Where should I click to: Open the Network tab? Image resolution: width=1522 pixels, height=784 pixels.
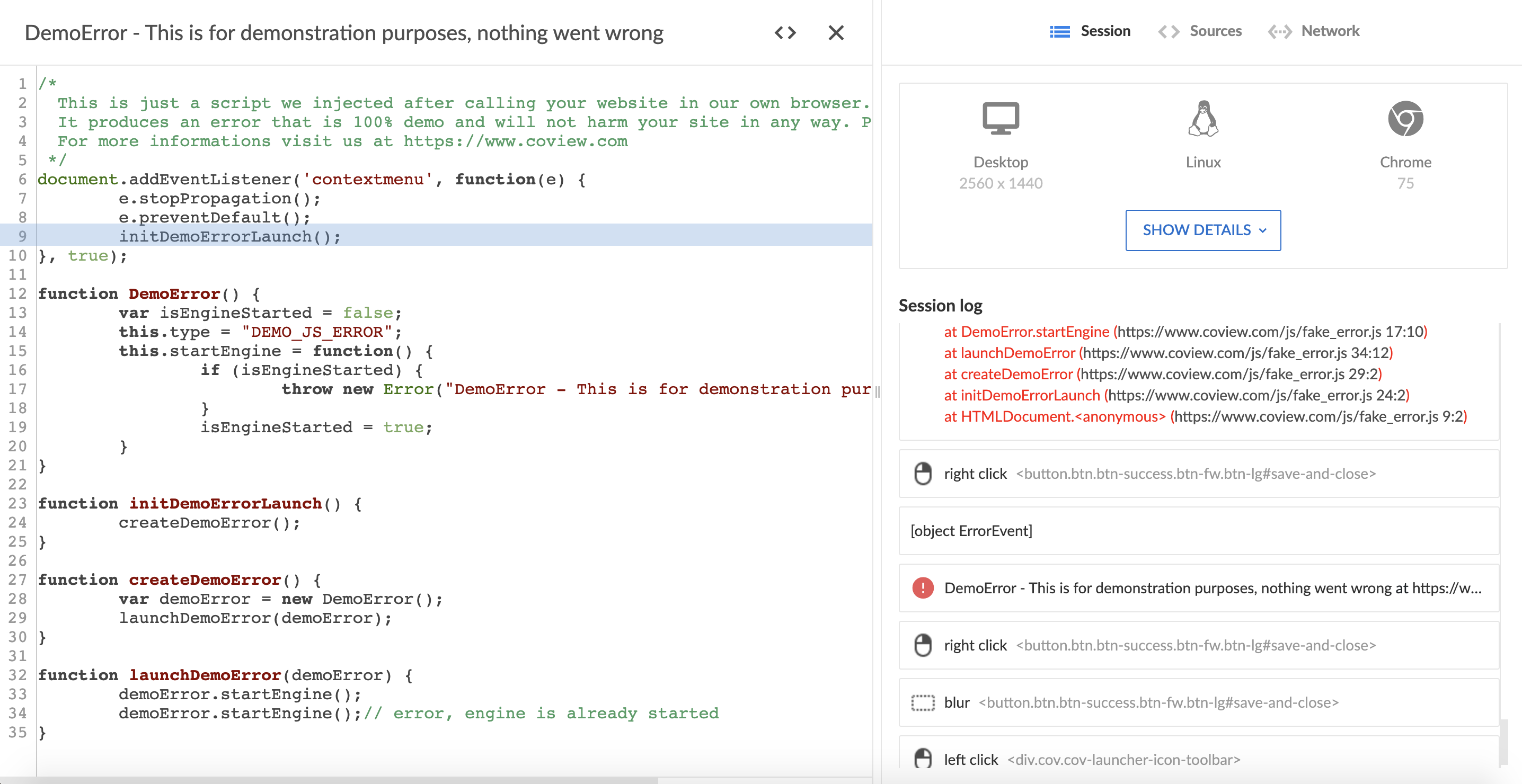pyautogui.click(x=1314, y=31)
